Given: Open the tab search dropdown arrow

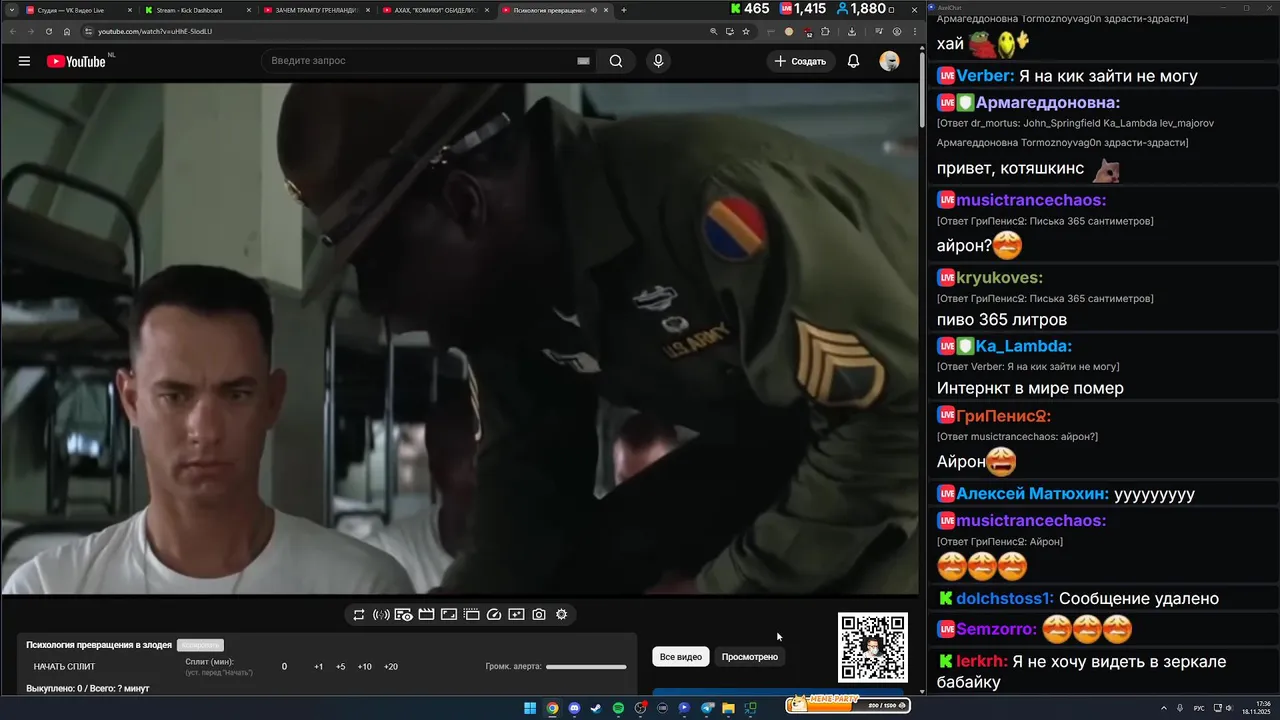Looking at the screenshot, I should (x=10, y=10).
